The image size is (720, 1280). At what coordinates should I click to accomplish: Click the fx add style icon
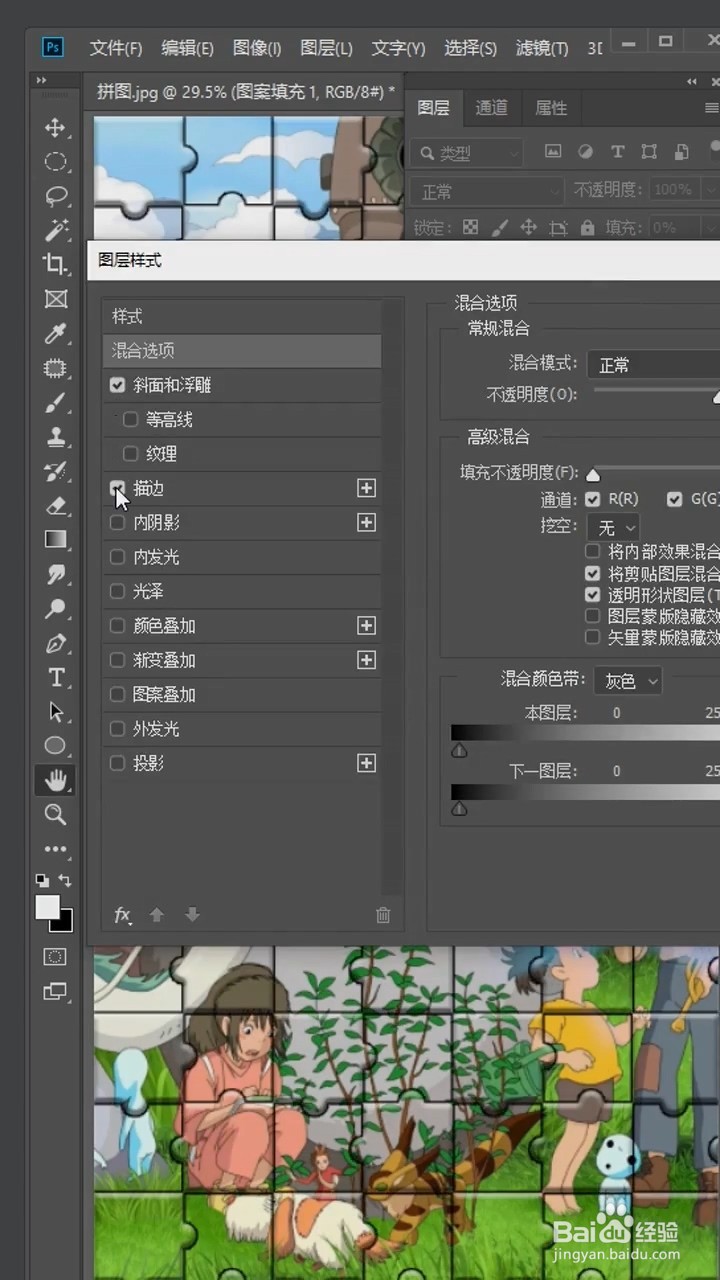tap(122, 915)
